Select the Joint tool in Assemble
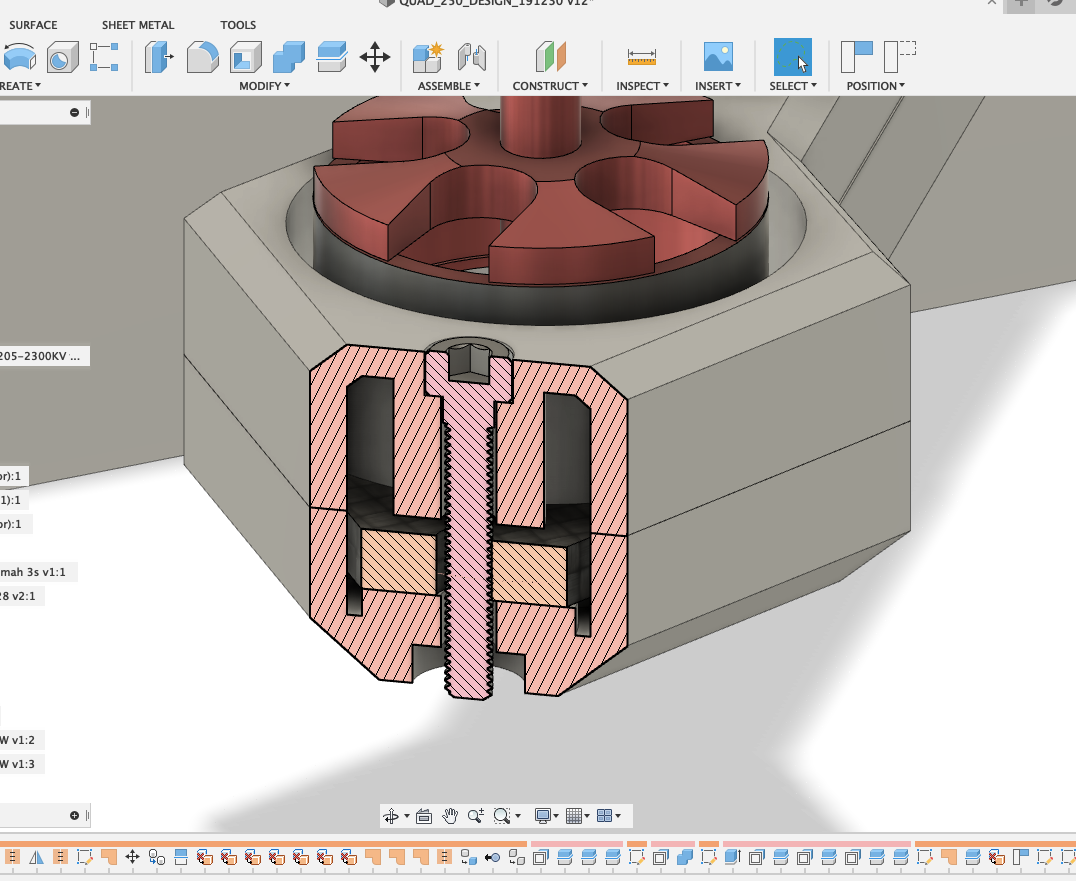 click(x=472, y=57)
